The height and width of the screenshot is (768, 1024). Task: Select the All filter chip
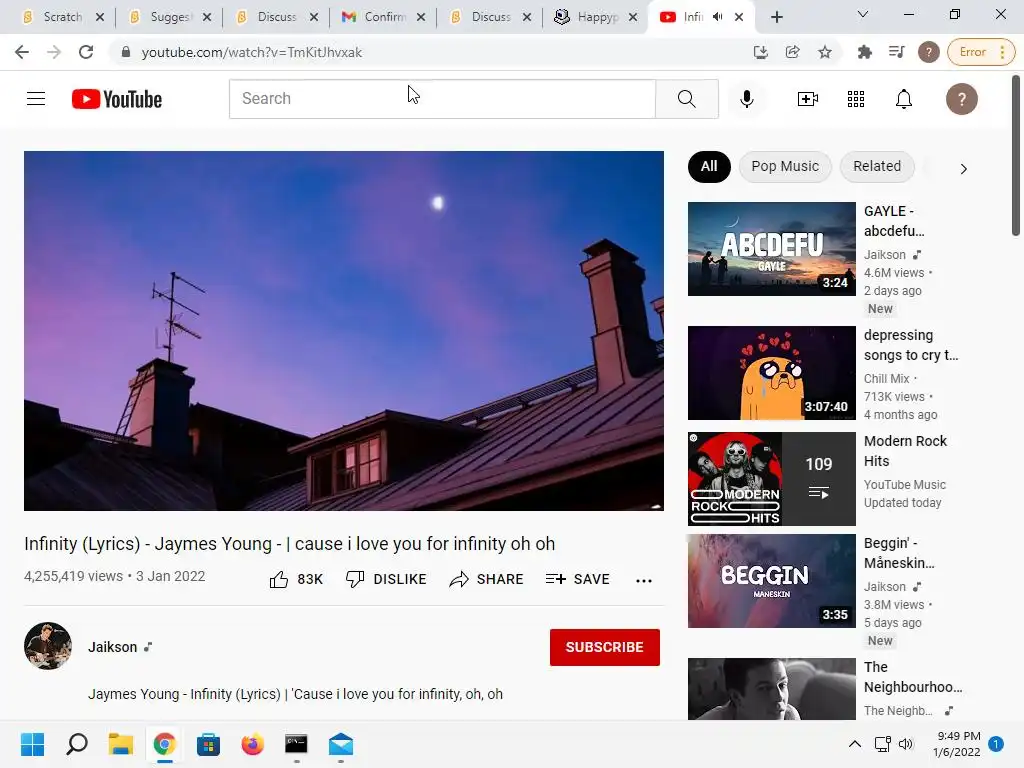(x=709, y=167)
